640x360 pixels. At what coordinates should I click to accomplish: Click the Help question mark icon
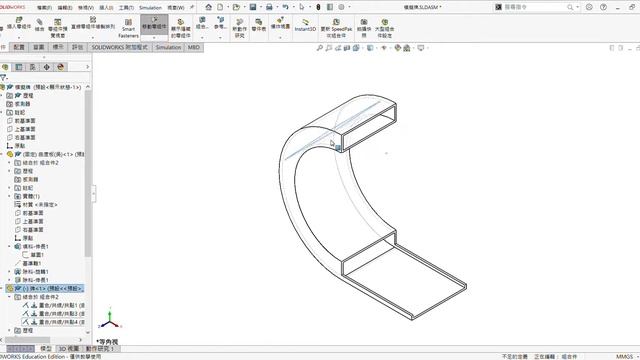(x=603, y=7)
